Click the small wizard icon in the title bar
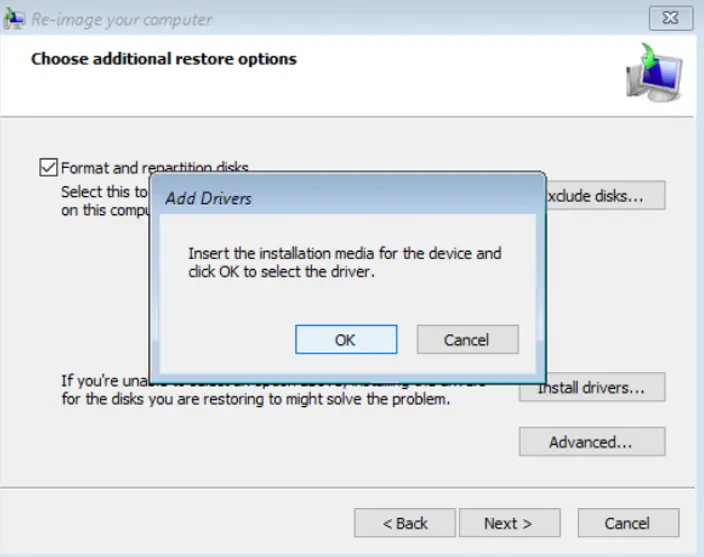 tap(17, 19)
